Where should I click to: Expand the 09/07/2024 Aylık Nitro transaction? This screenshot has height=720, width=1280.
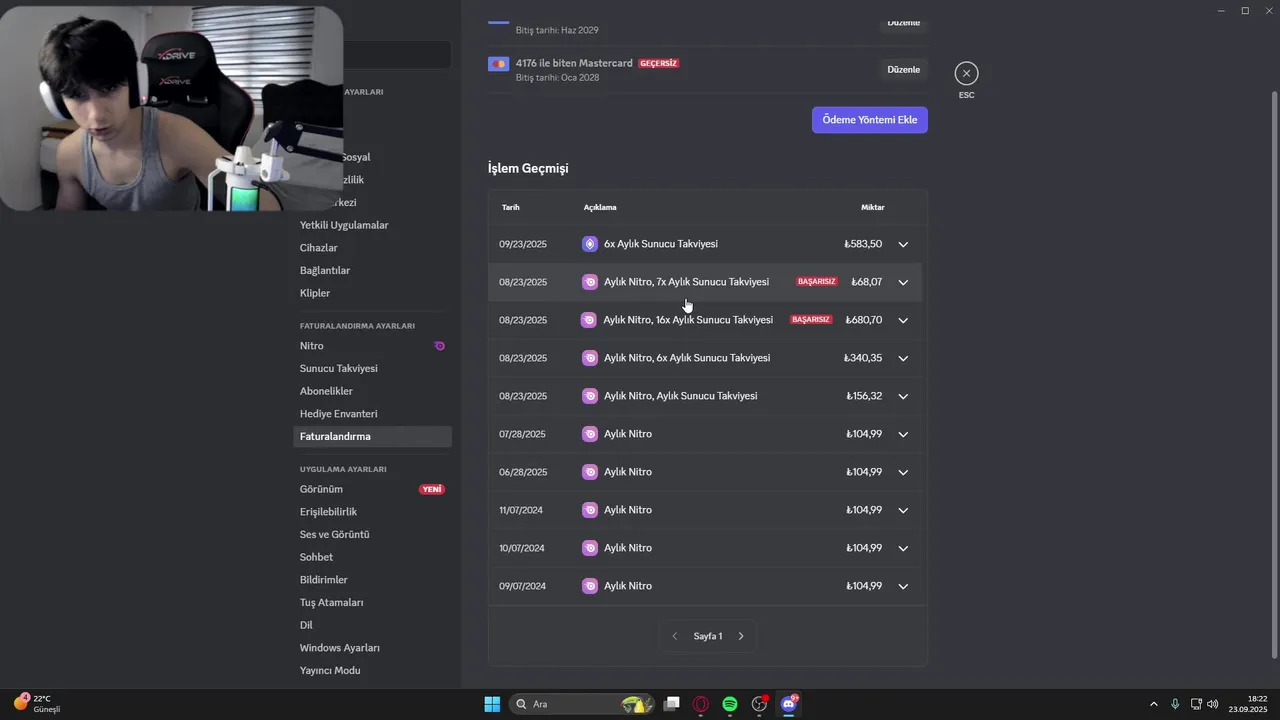(903, 586)
